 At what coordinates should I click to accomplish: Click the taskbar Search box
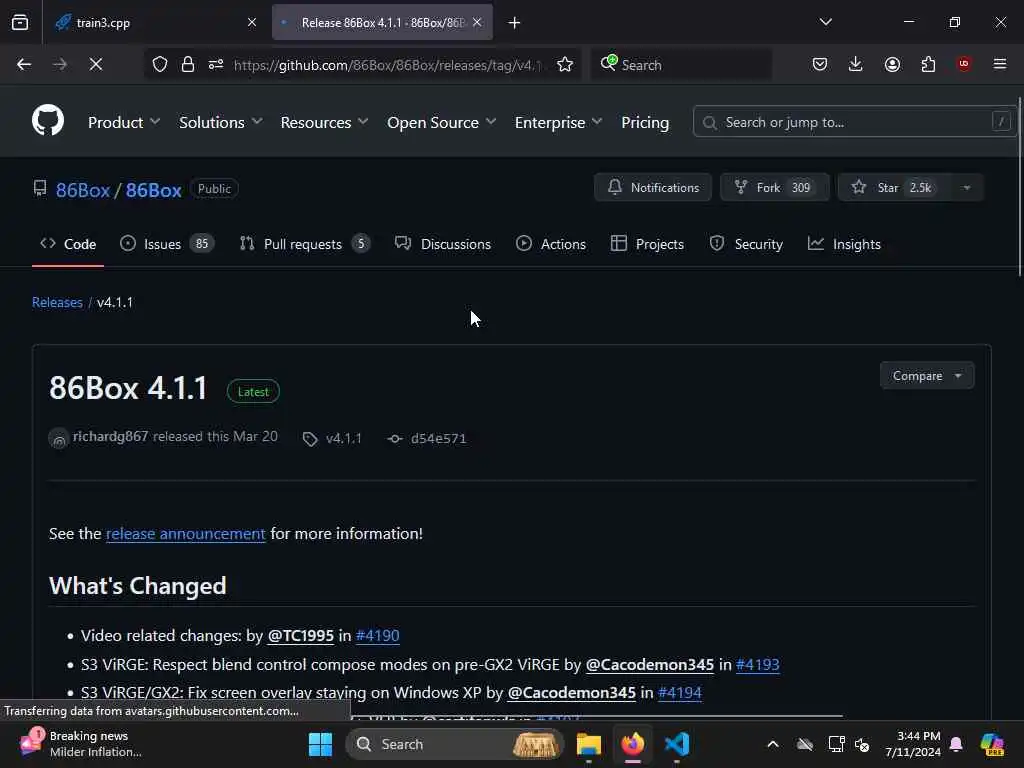[455, 744]
